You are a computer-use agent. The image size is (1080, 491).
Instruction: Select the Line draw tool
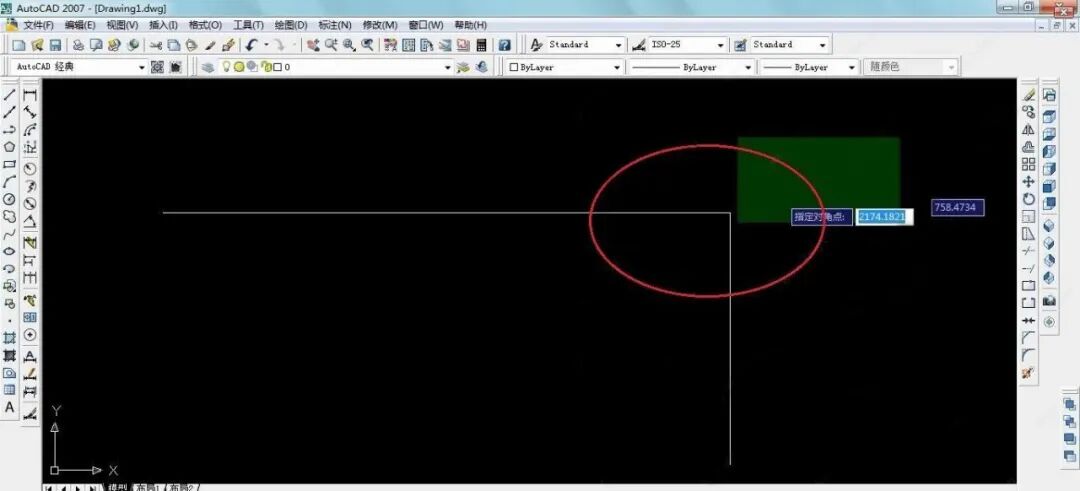pyautogui.click(x=10, y=94)
